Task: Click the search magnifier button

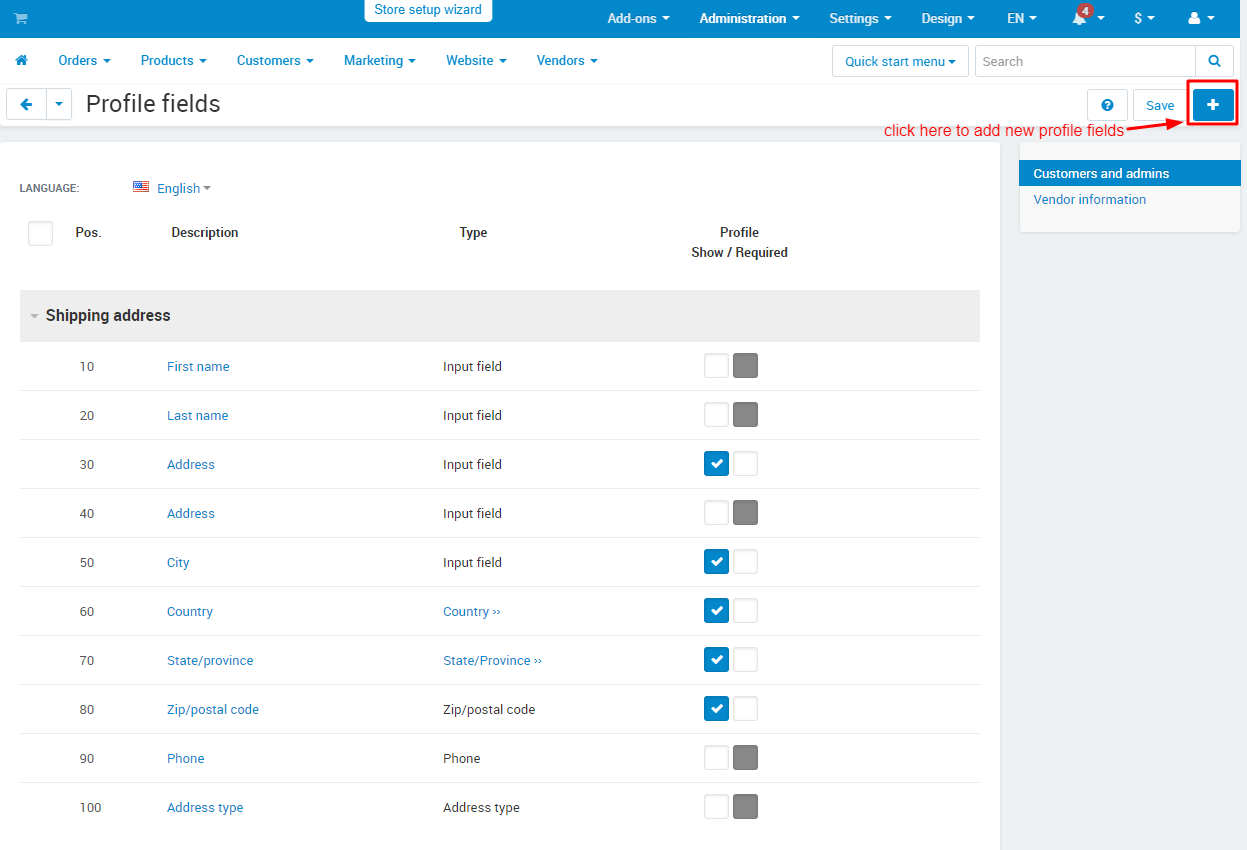Action: pos(1214,61)
